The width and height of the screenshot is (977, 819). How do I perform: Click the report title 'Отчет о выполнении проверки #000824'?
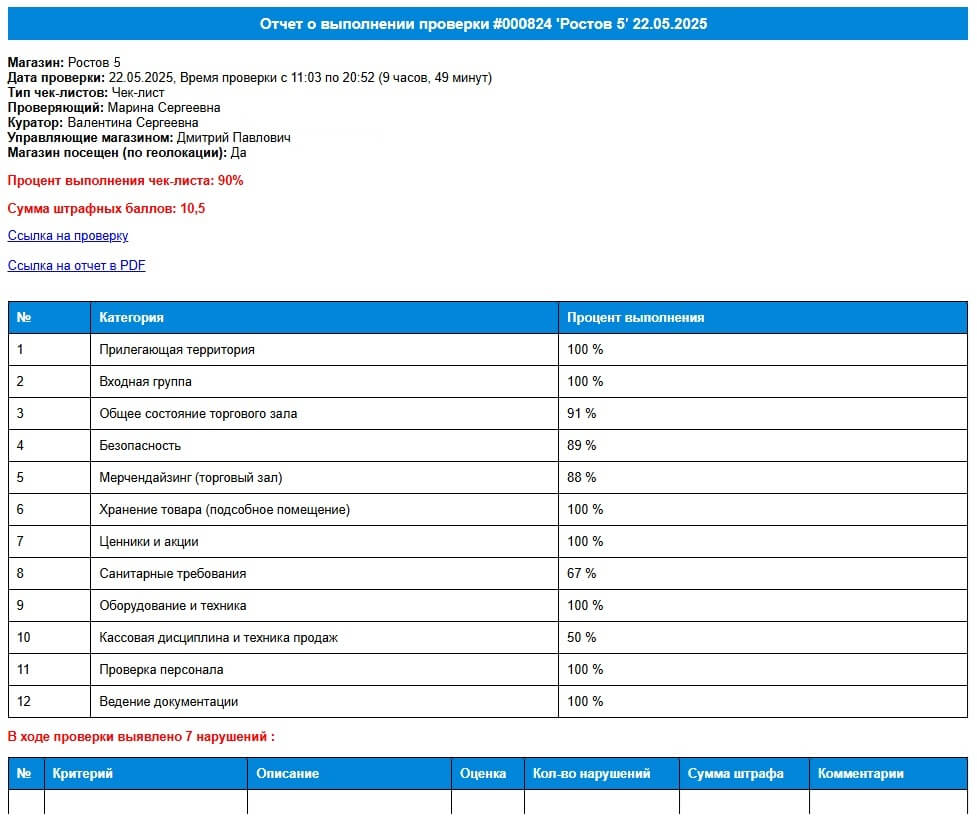click(x=406, y=24)
